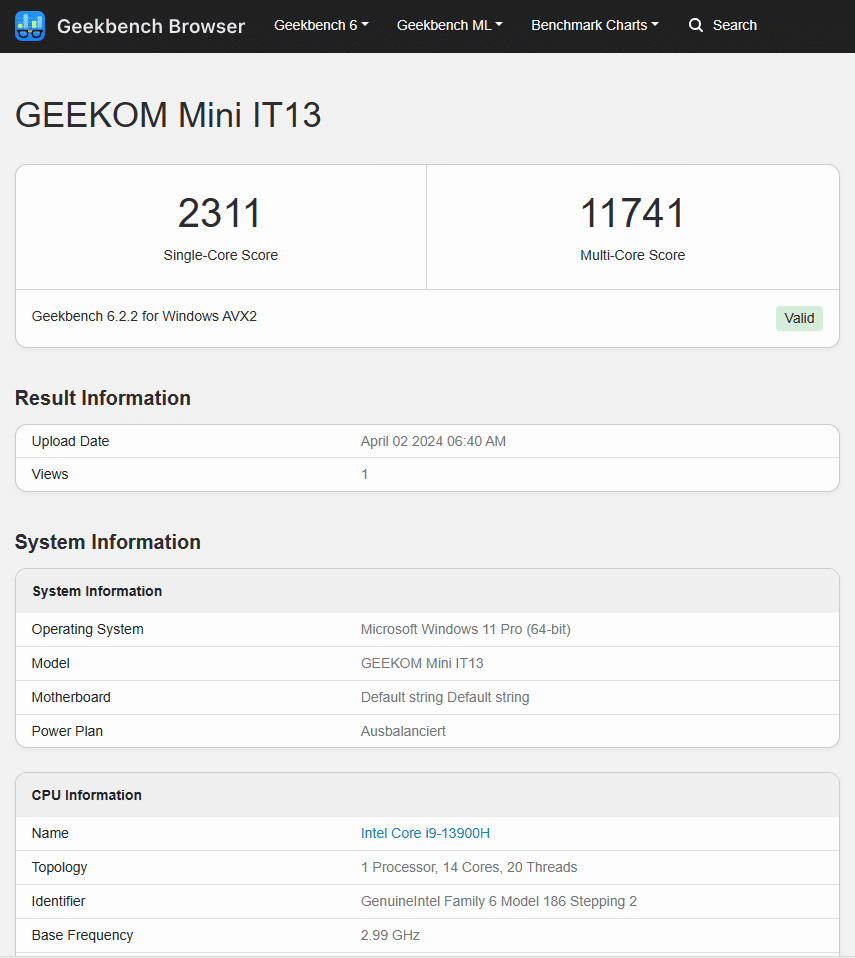Expand the Geekbench ML dropdown menu
This screenshot has width=855, height=958.
tap(449, 25)
